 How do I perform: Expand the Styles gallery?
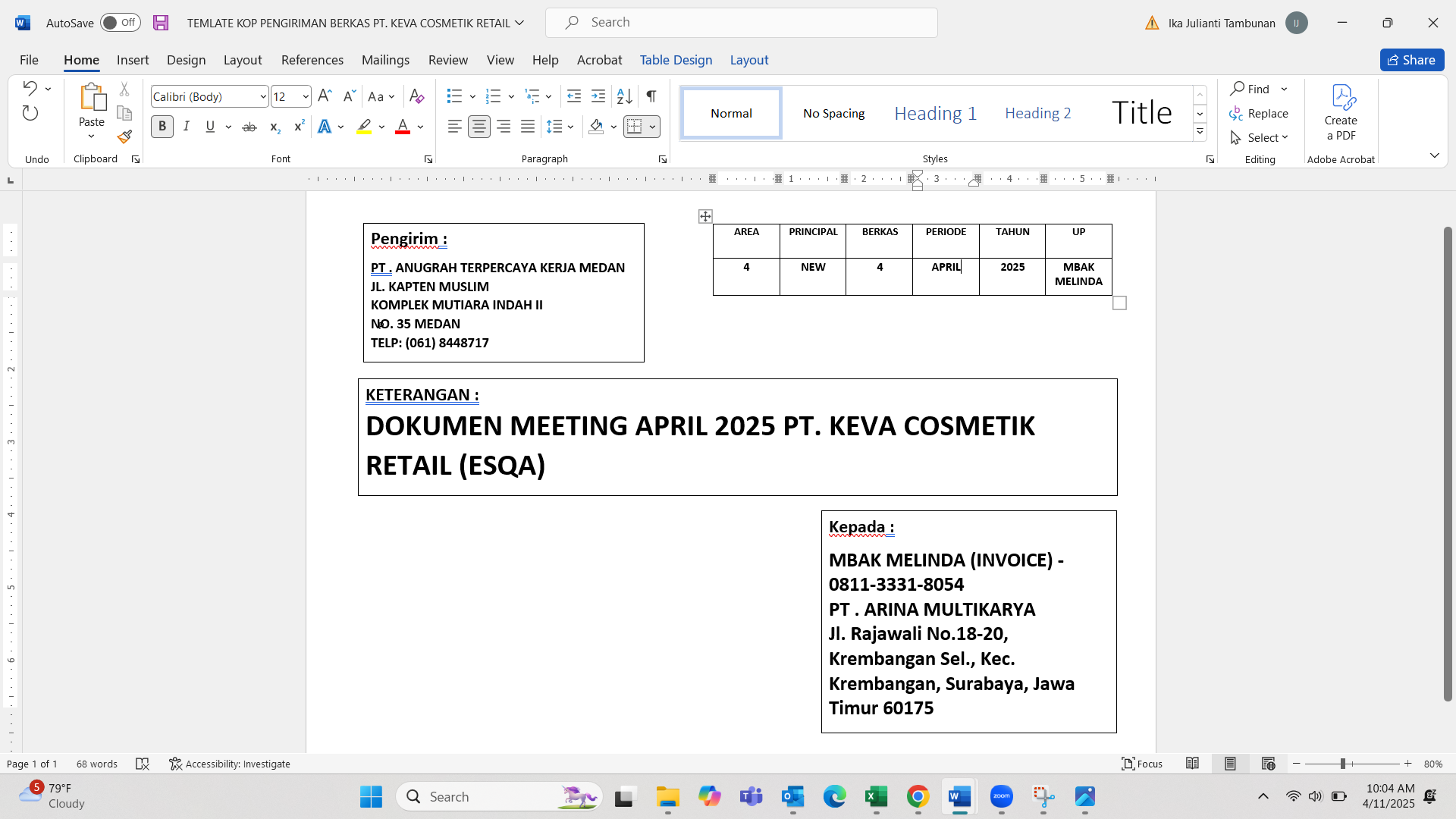pos(1200,132)
